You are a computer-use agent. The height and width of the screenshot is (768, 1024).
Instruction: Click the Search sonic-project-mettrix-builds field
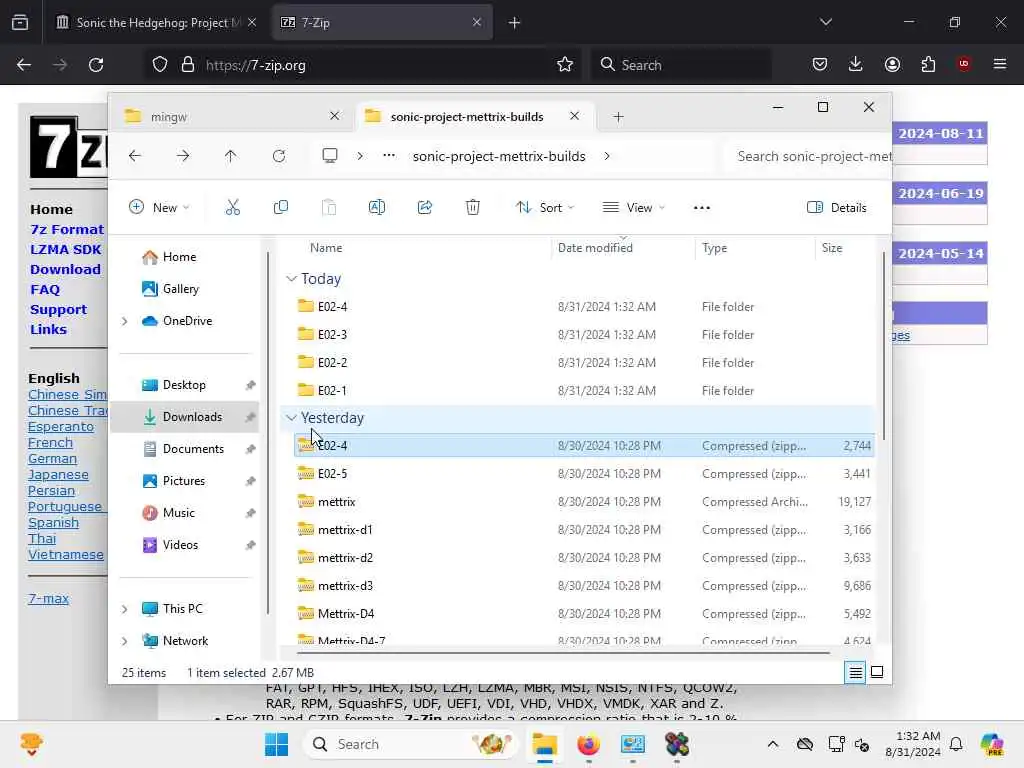click(810, 156)
